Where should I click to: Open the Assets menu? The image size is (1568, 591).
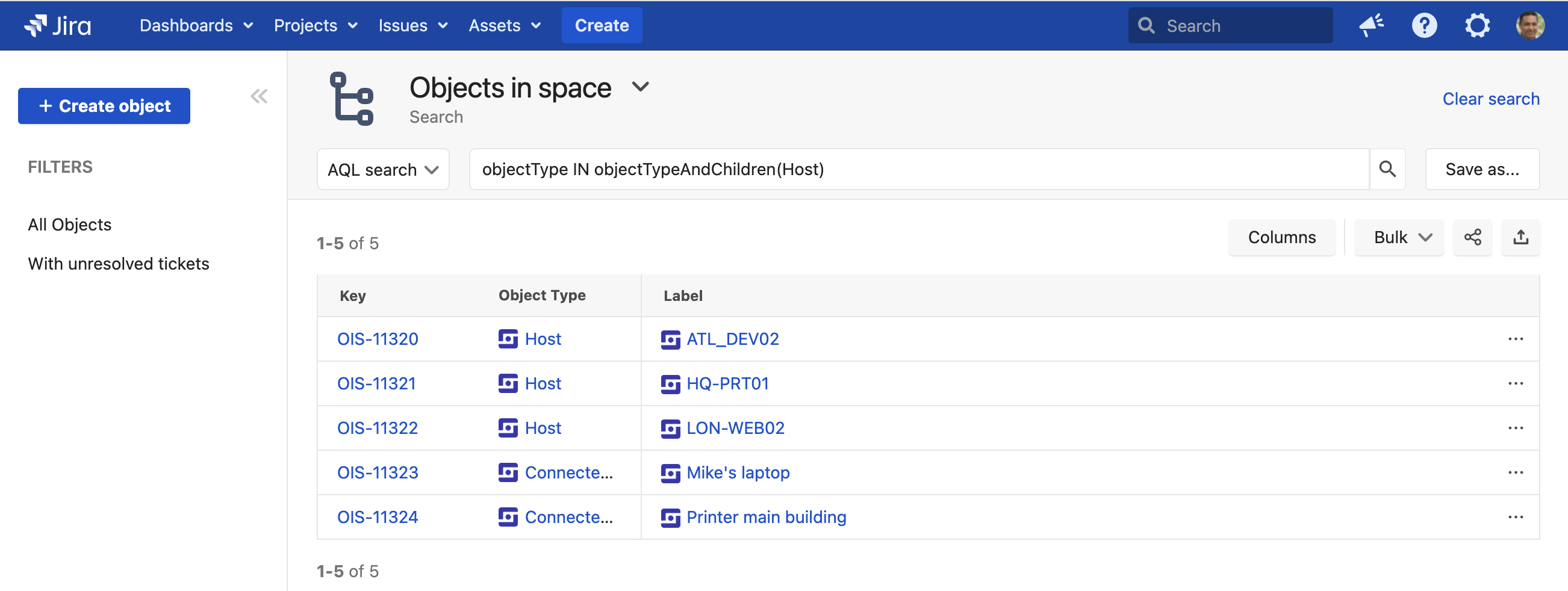[x=504, y=25]
